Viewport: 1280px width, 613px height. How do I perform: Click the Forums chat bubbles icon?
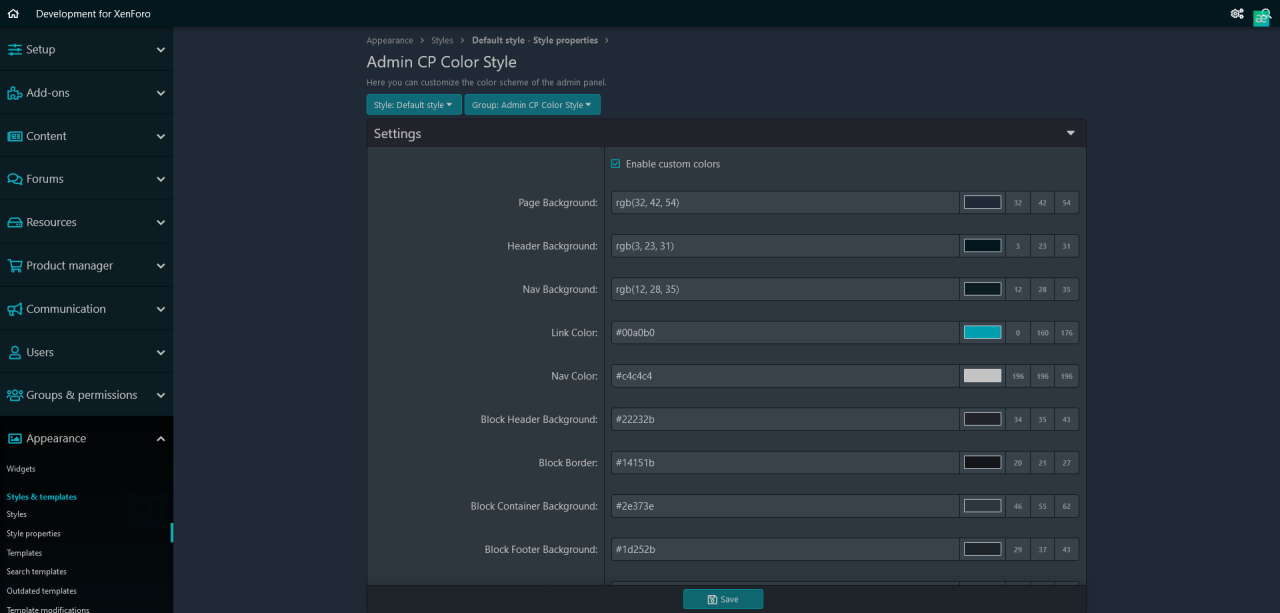(15, 180)
